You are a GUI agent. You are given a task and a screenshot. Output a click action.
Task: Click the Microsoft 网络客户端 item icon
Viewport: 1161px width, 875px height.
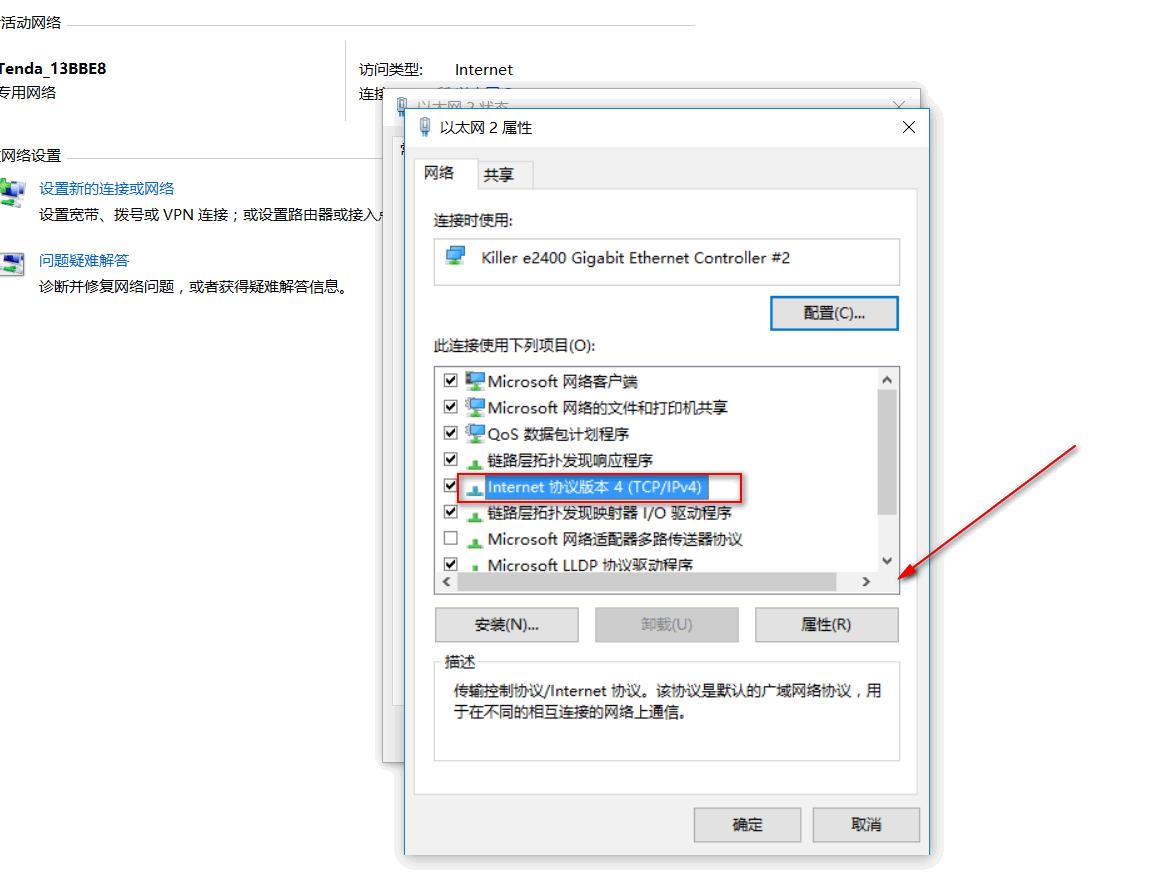click(475, 380)
